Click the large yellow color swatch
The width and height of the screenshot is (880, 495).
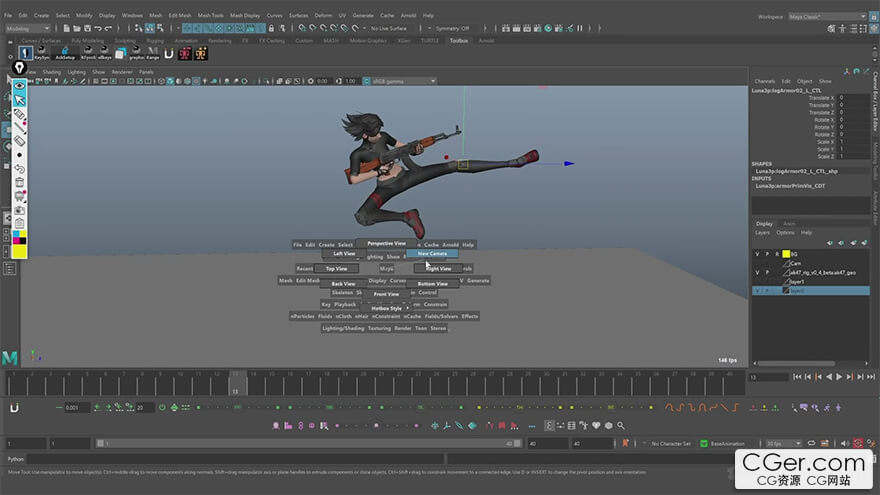tap(20, 251)
